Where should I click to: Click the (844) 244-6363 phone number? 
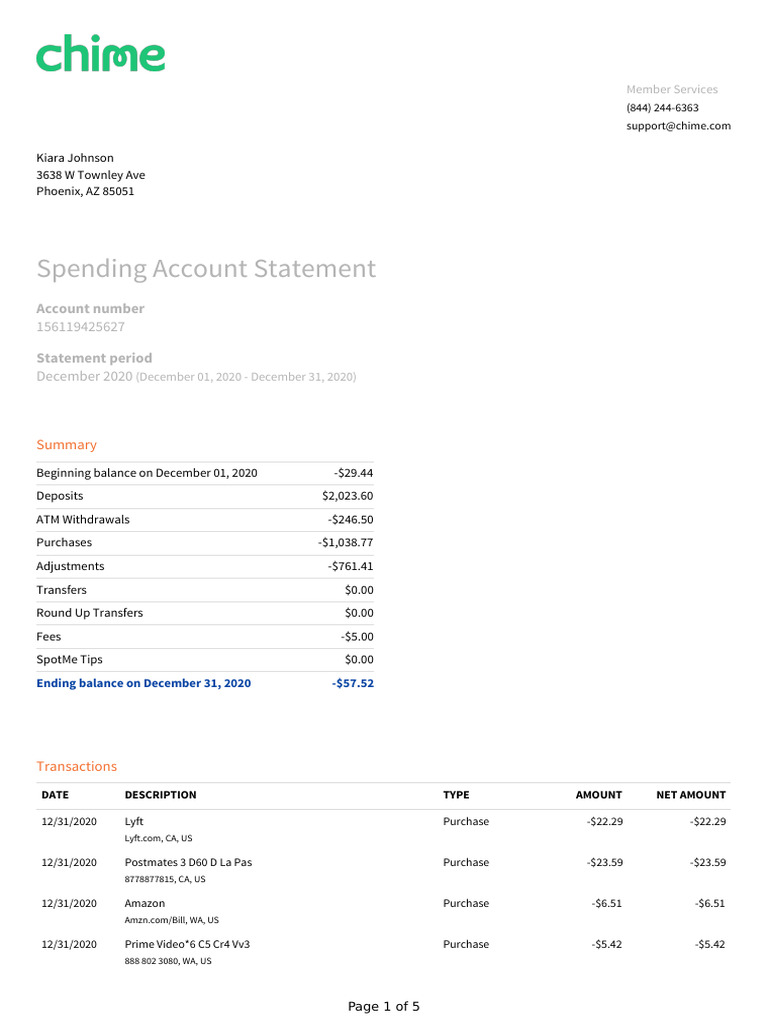click(662, 108)
